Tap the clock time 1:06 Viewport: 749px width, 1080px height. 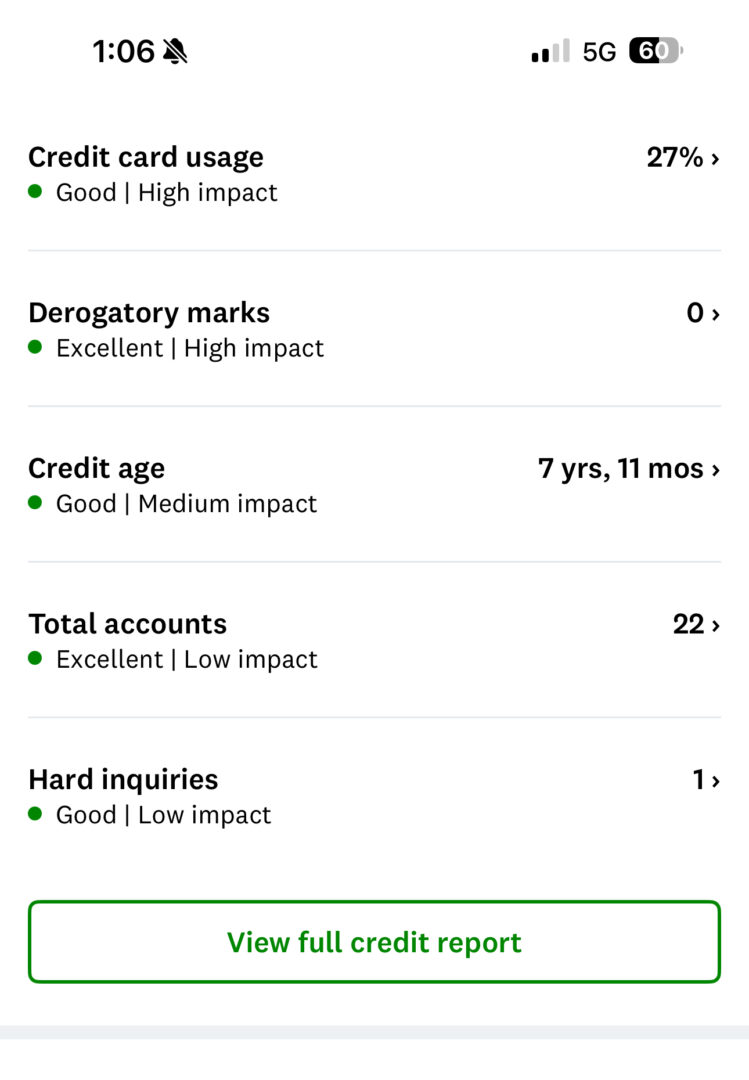click(x=123, y=51)
